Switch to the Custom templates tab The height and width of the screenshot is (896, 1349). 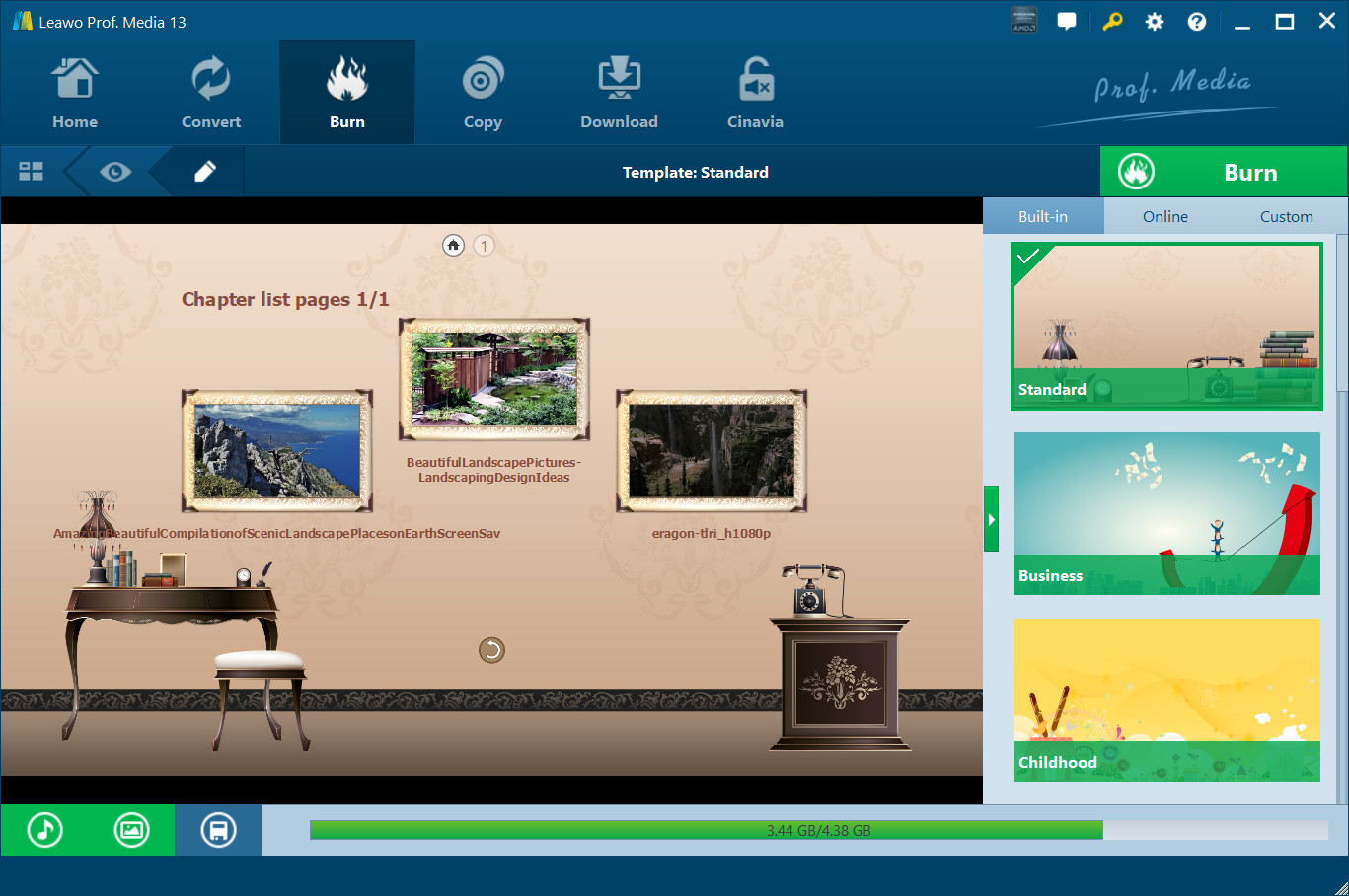click(x=1286, y=216)
